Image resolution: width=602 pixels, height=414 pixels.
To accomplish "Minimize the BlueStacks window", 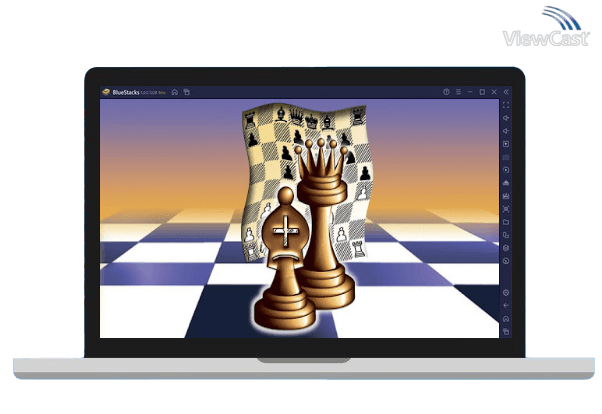I will pos(470,92).
